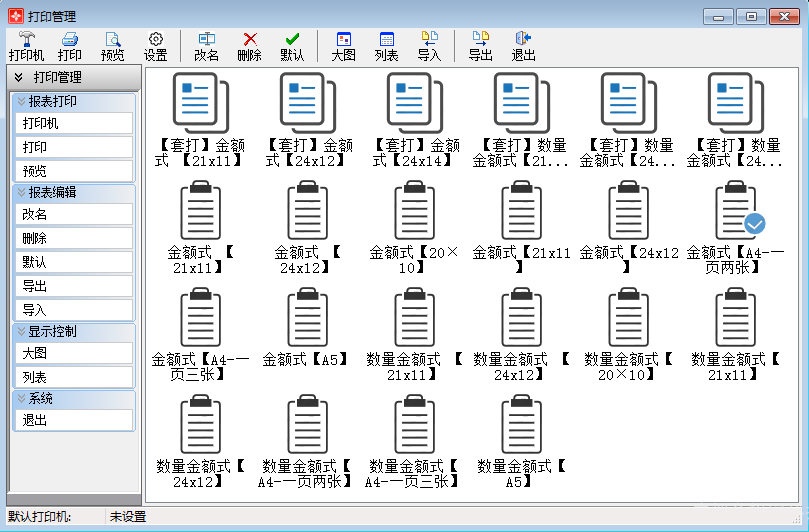The height and width of the screenshot is (532, 809).
Task: Click 导出 in the sidebar report editing
Action: [73, 286]
